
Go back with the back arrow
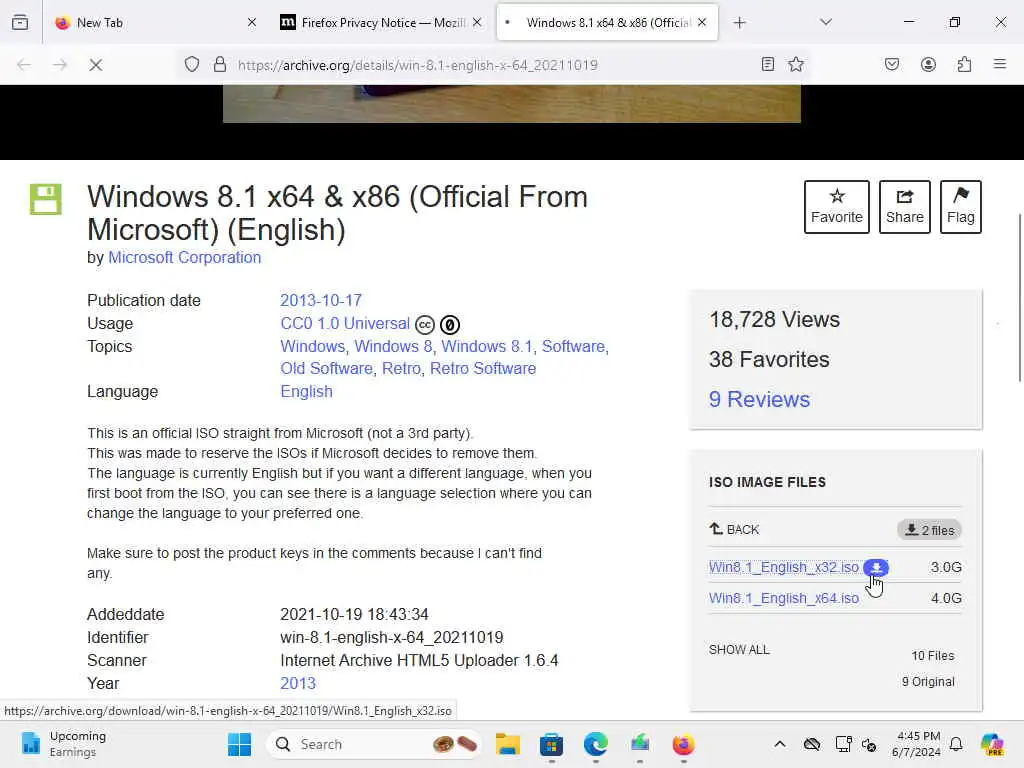coord(24,65)
